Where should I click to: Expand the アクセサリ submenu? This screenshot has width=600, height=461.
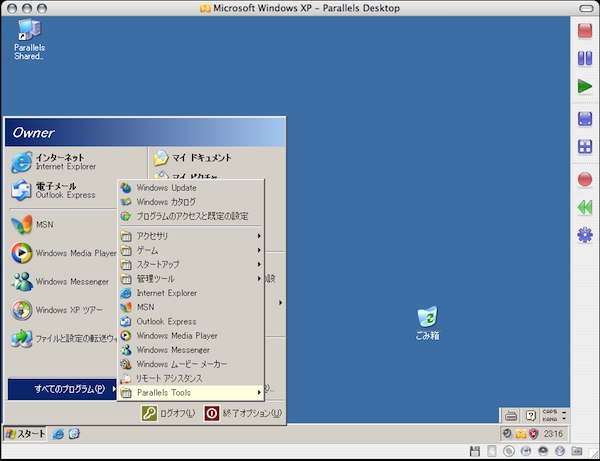click(x=191, y=236)
